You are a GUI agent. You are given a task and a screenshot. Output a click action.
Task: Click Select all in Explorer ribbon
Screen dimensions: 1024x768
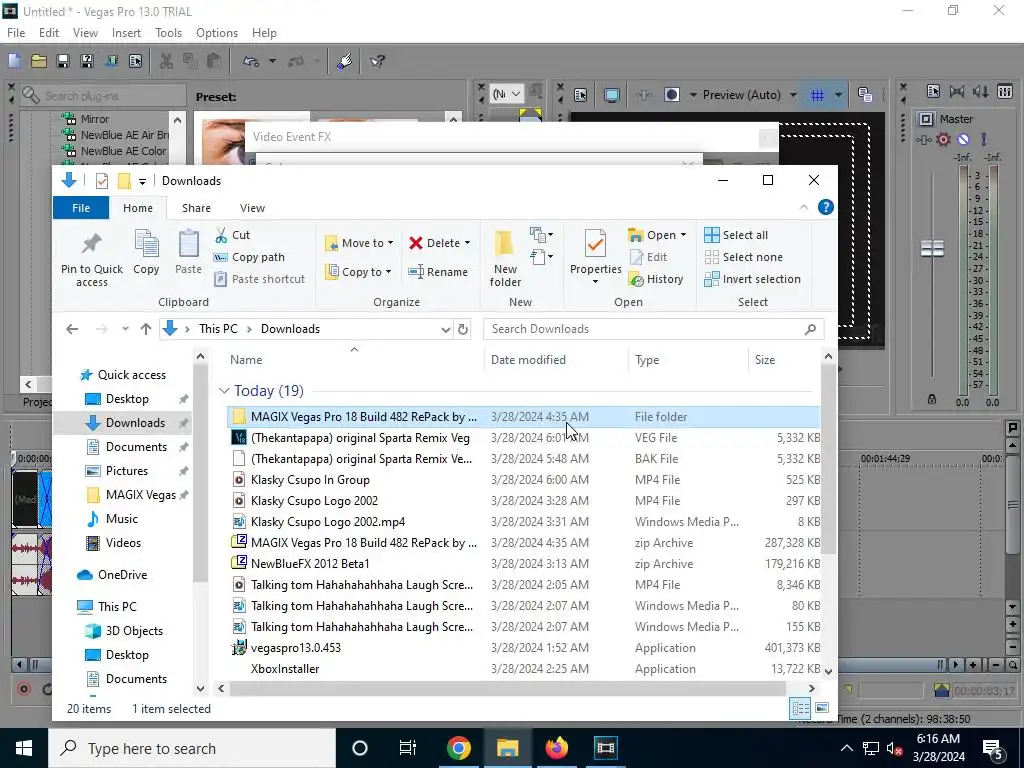click(737, 235)
